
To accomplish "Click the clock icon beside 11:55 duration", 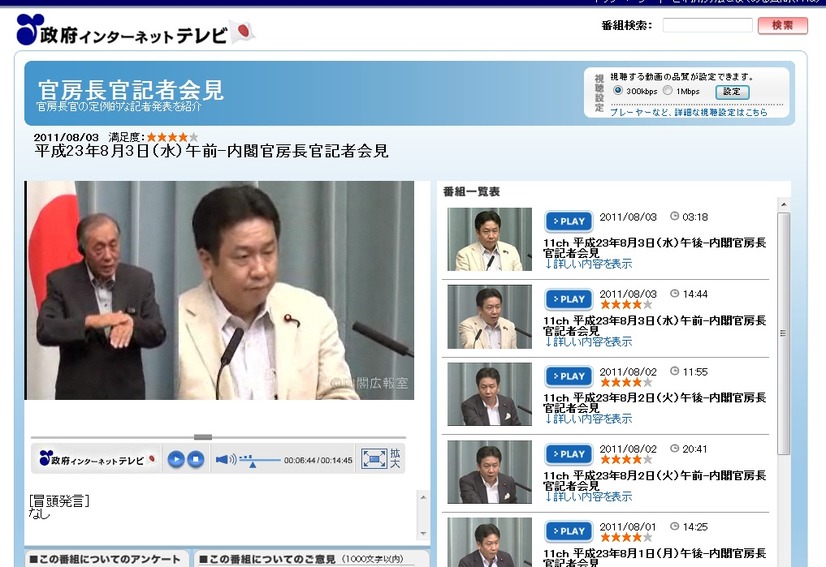I will coord(674,371).
